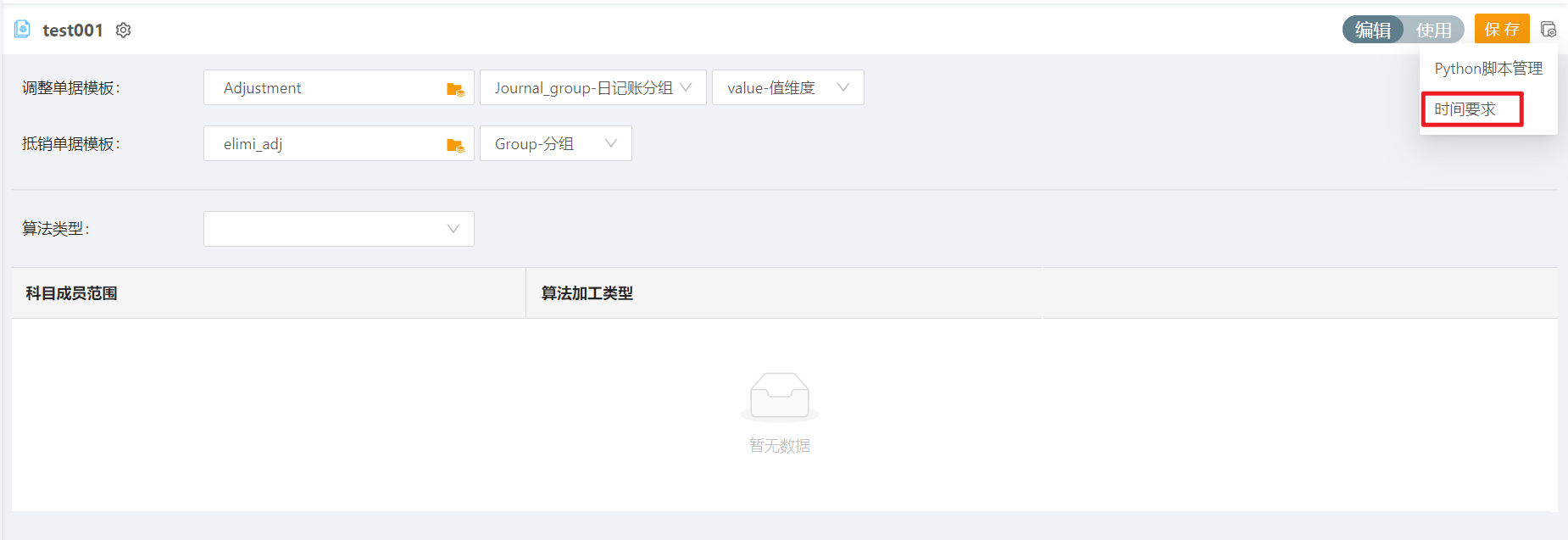Click the Adjustment template input field
1568x540 pixels.
pyautogui.click(x=339, y=87)
